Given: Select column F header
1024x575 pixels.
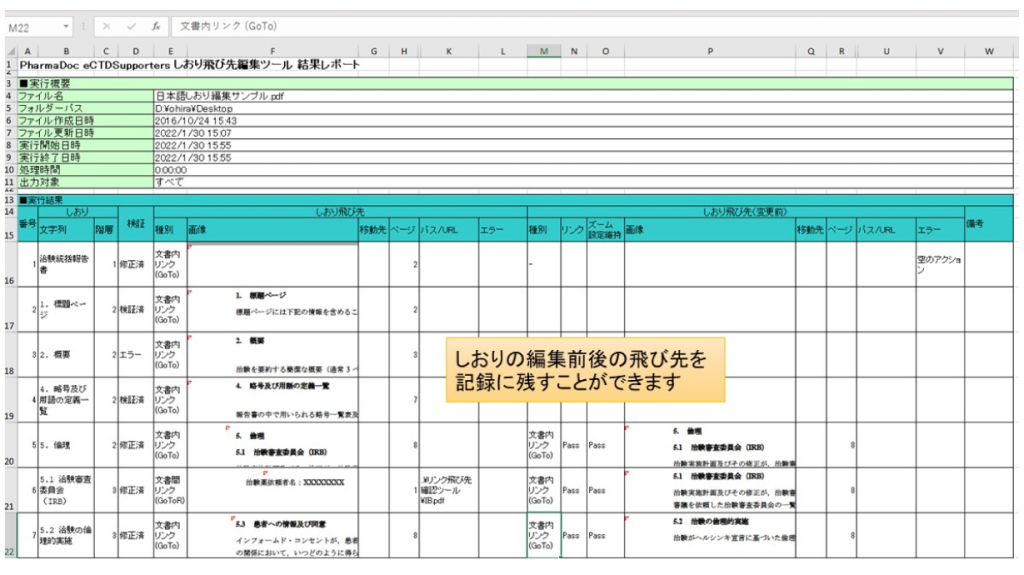Looking at the screenshot, I should coord(271,51).
